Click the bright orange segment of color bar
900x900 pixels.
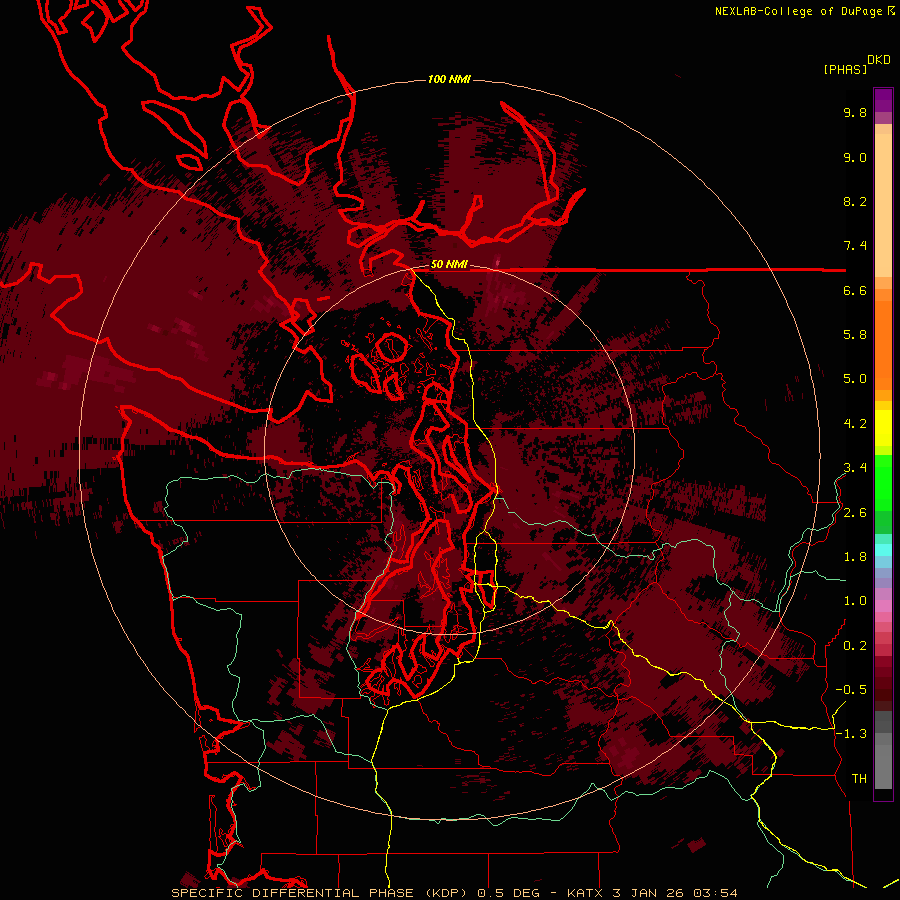(883, 345)
